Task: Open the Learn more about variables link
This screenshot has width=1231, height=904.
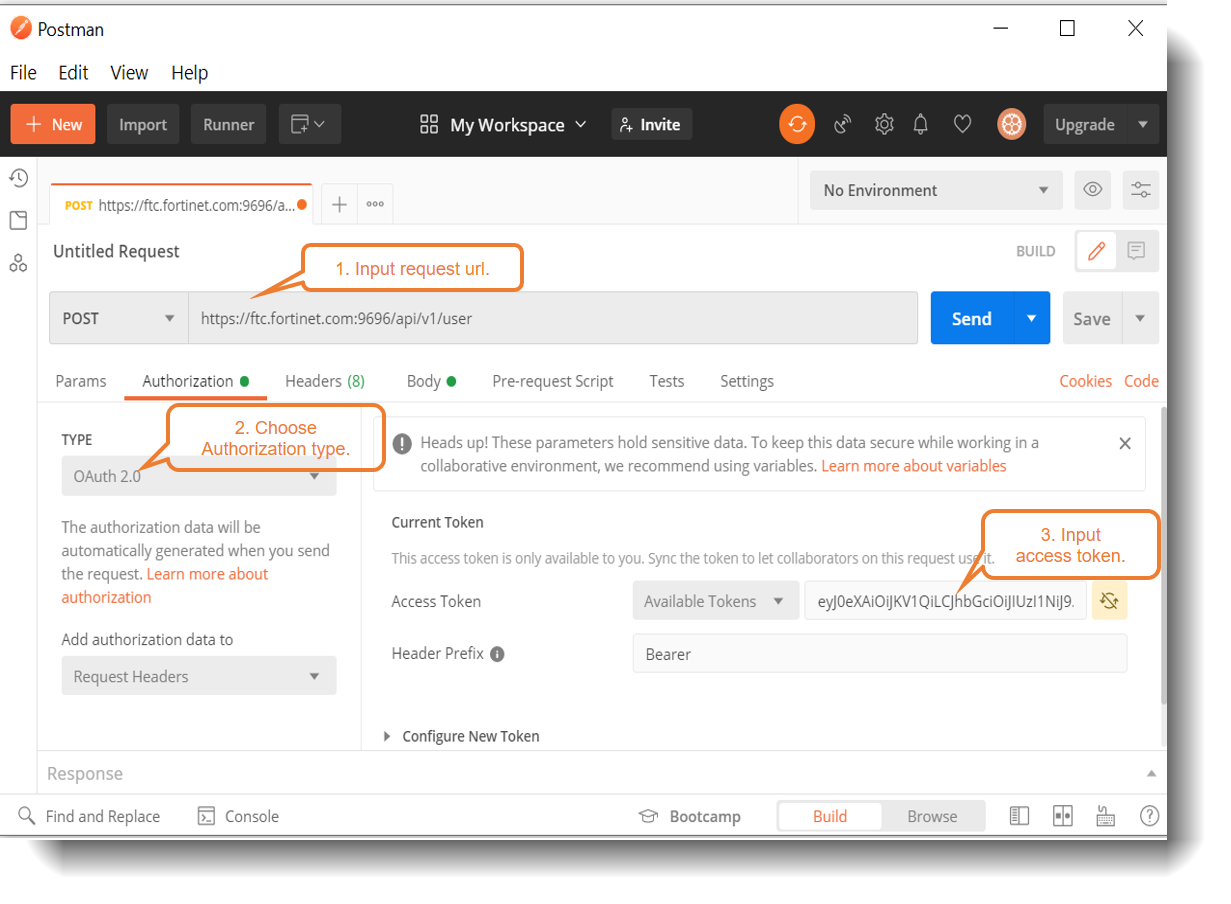Action: tap(913, 465)
